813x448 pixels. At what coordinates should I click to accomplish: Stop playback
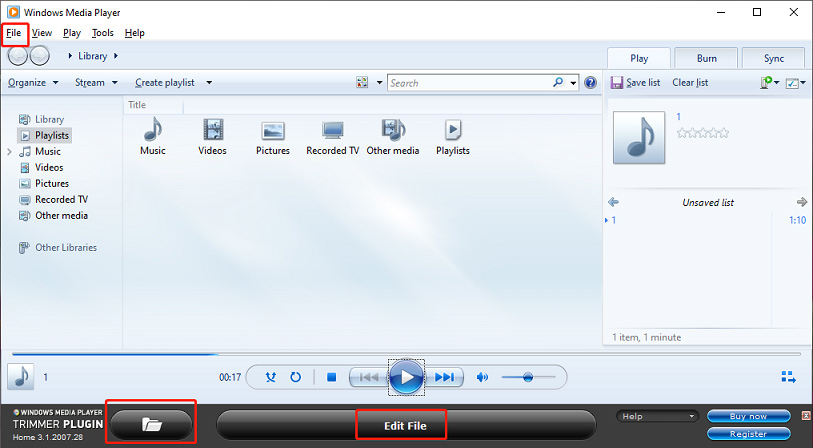pos(332,377)
